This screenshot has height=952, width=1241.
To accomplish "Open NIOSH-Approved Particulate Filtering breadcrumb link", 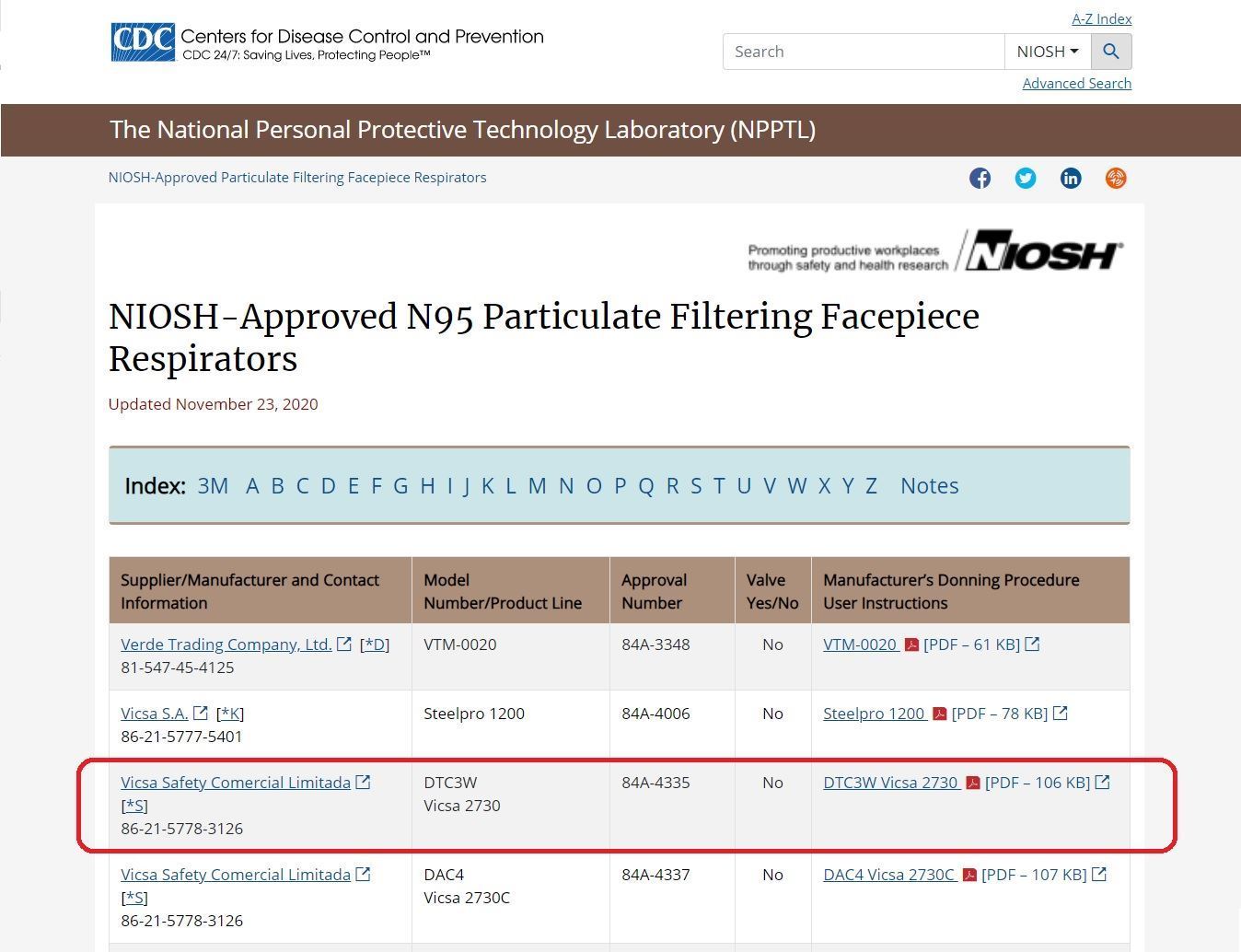I will [297, 177].
